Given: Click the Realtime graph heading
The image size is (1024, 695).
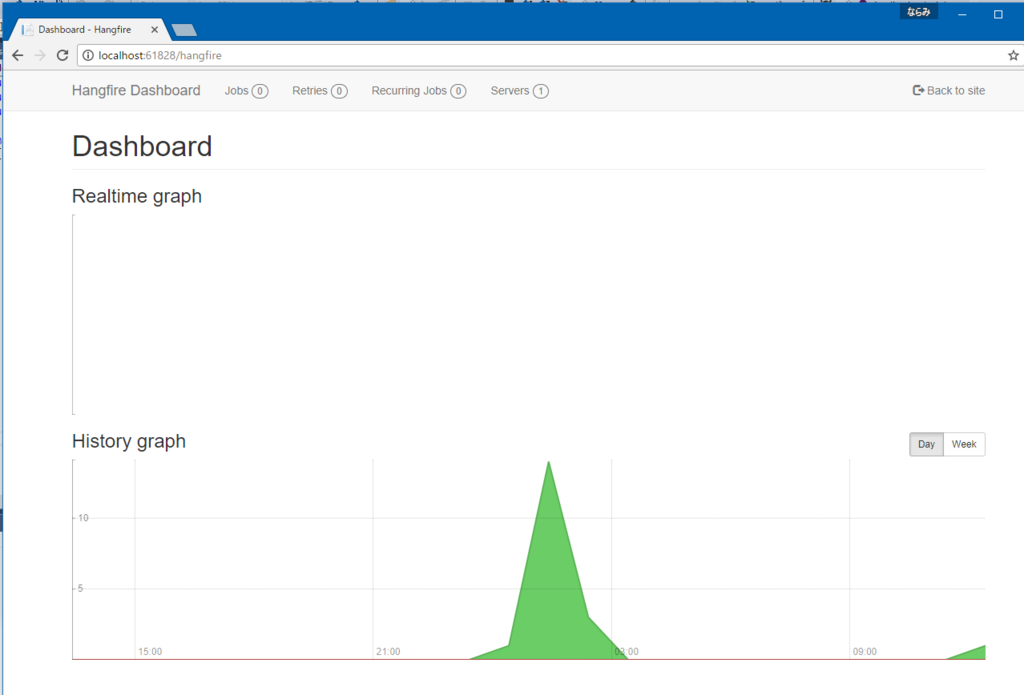Looking at the screenshot, I should 136,196.
